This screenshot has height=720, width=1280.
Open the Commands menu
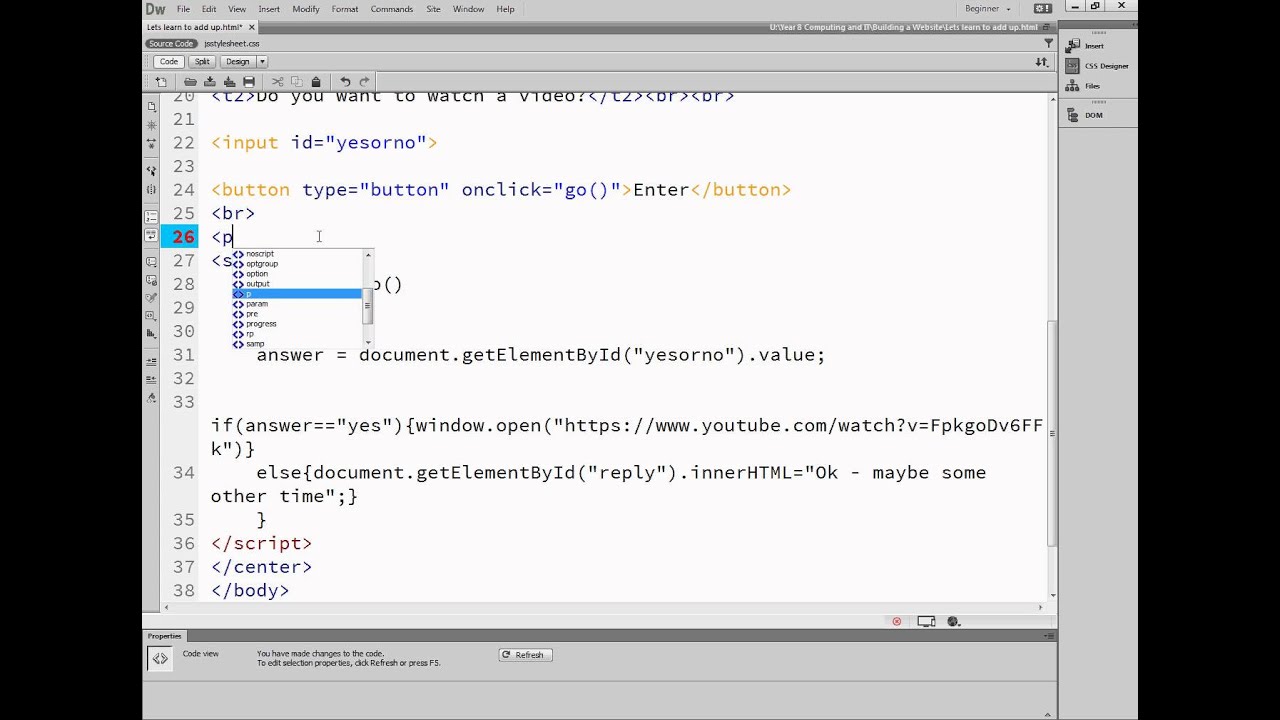point(392,9)
